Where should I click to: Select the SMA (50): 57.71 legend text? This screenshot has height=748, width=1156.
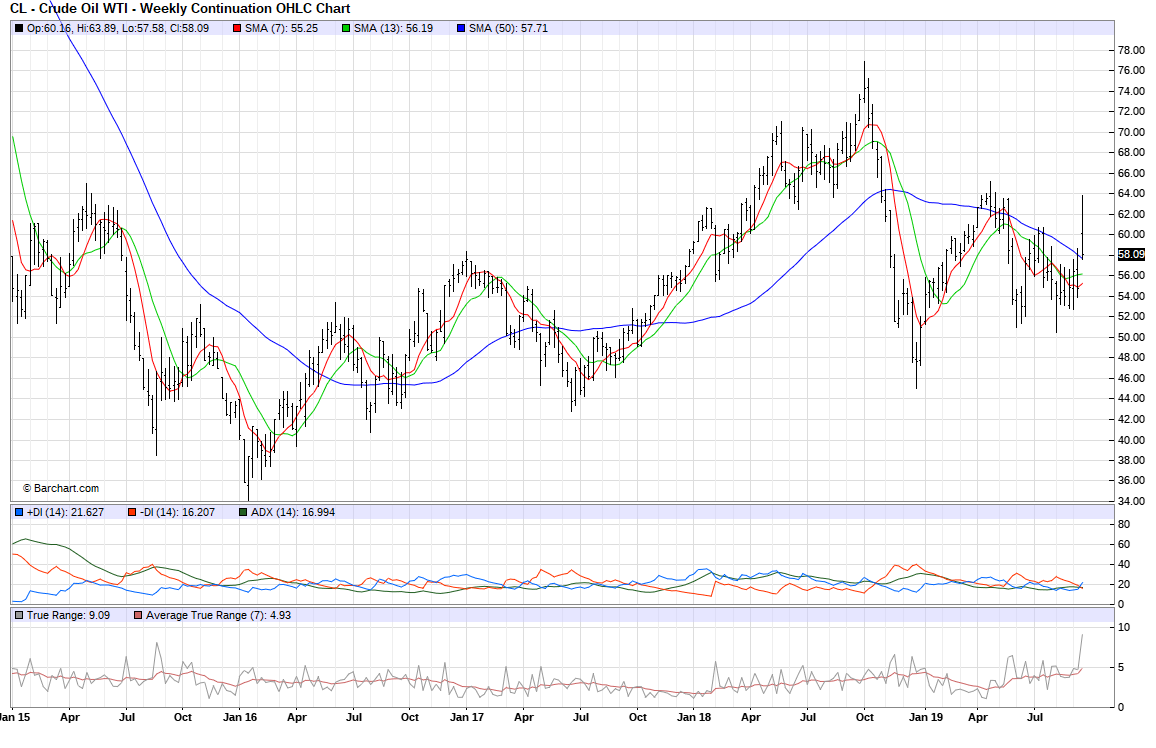[x=508, y=29]
